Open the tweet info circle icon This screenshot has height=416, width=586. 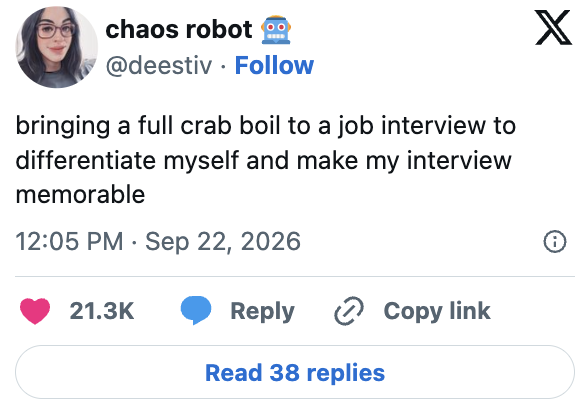(x=555, y=241)
